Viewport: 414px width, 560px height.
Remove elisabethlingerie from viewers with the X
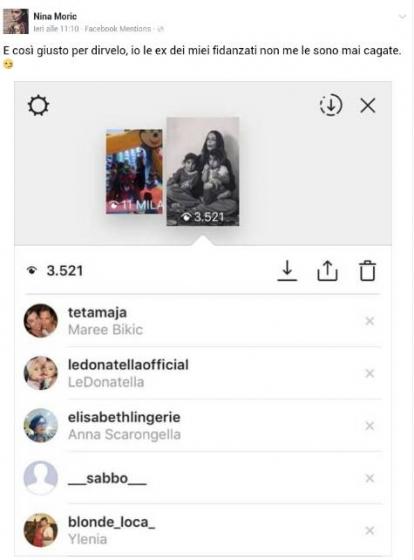click(x=370, y=426)
